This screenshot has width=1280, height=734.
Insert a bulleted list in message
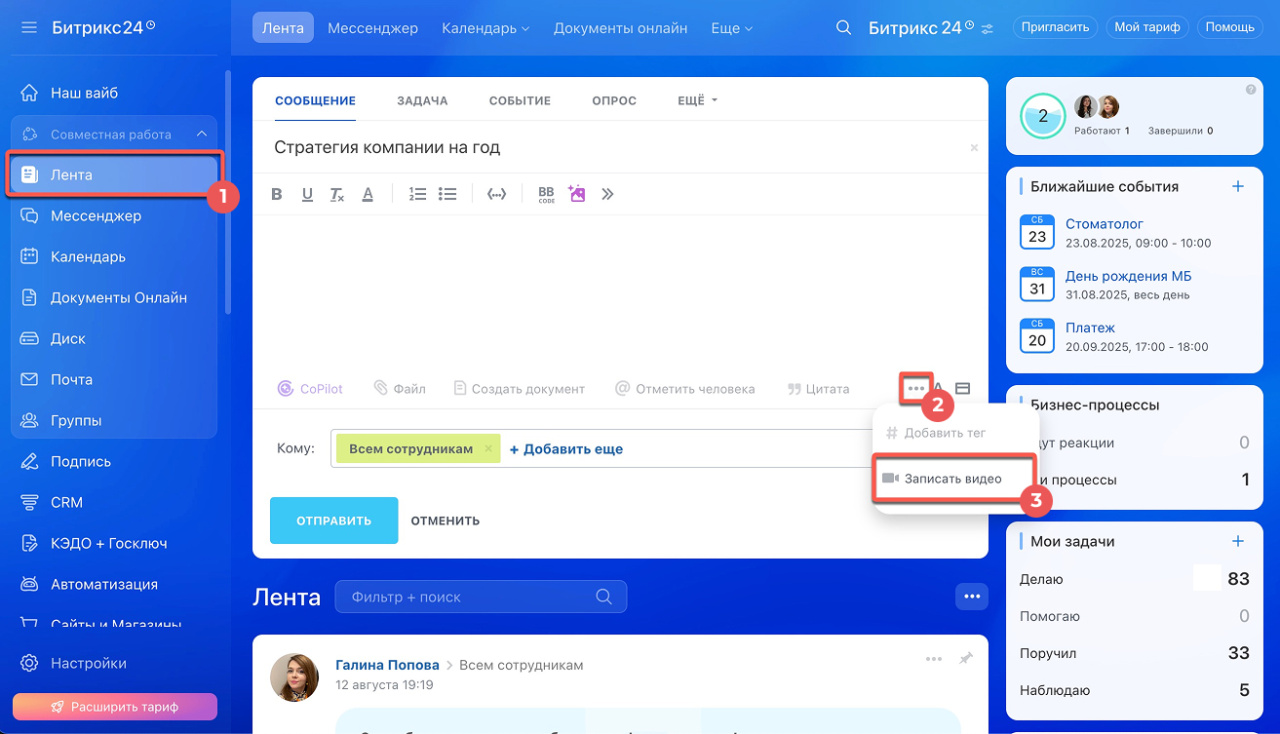click(448, 194)
